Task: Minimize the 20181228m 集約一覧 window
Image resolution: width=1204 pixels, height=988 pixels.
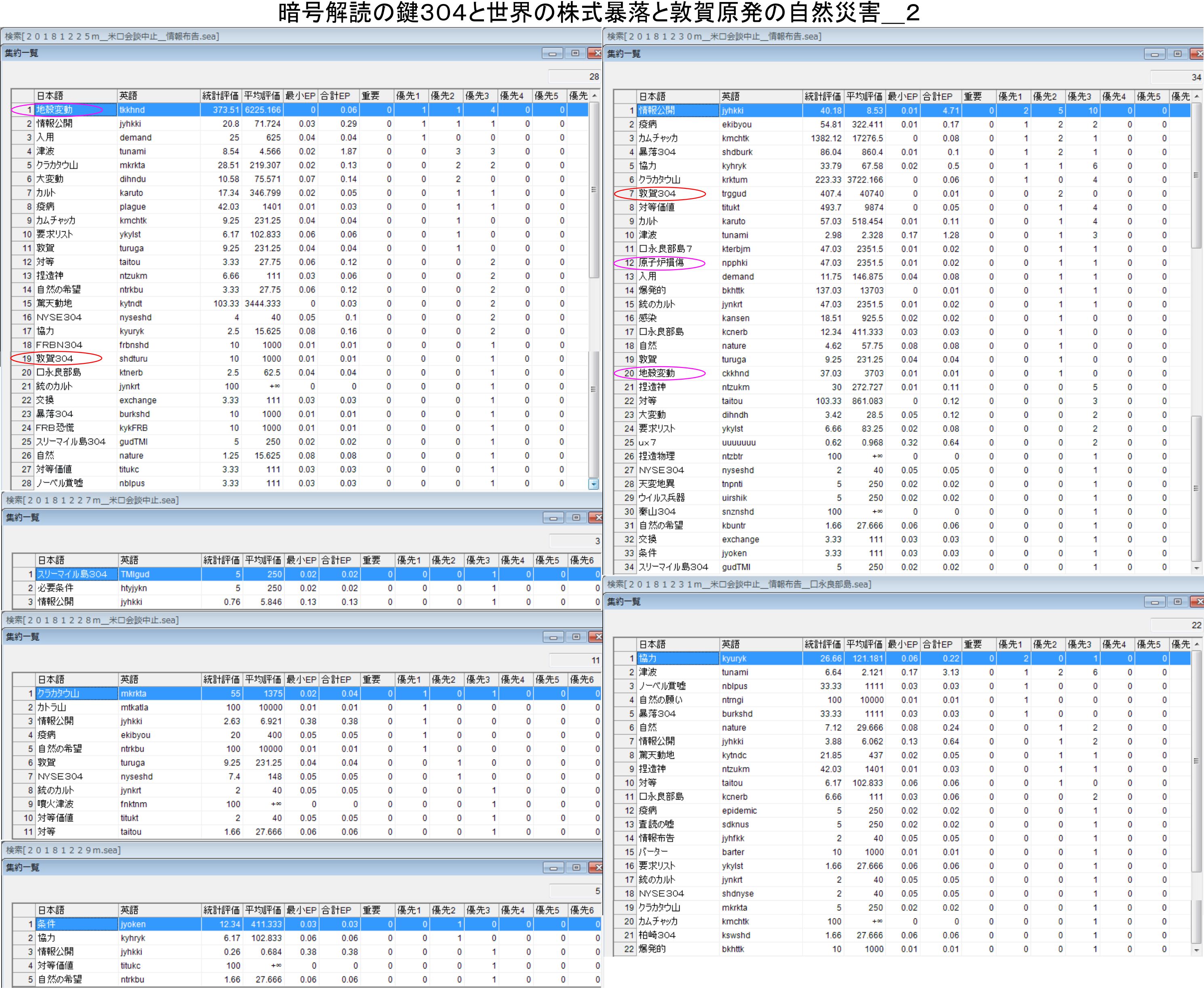Action: point(553,637)
